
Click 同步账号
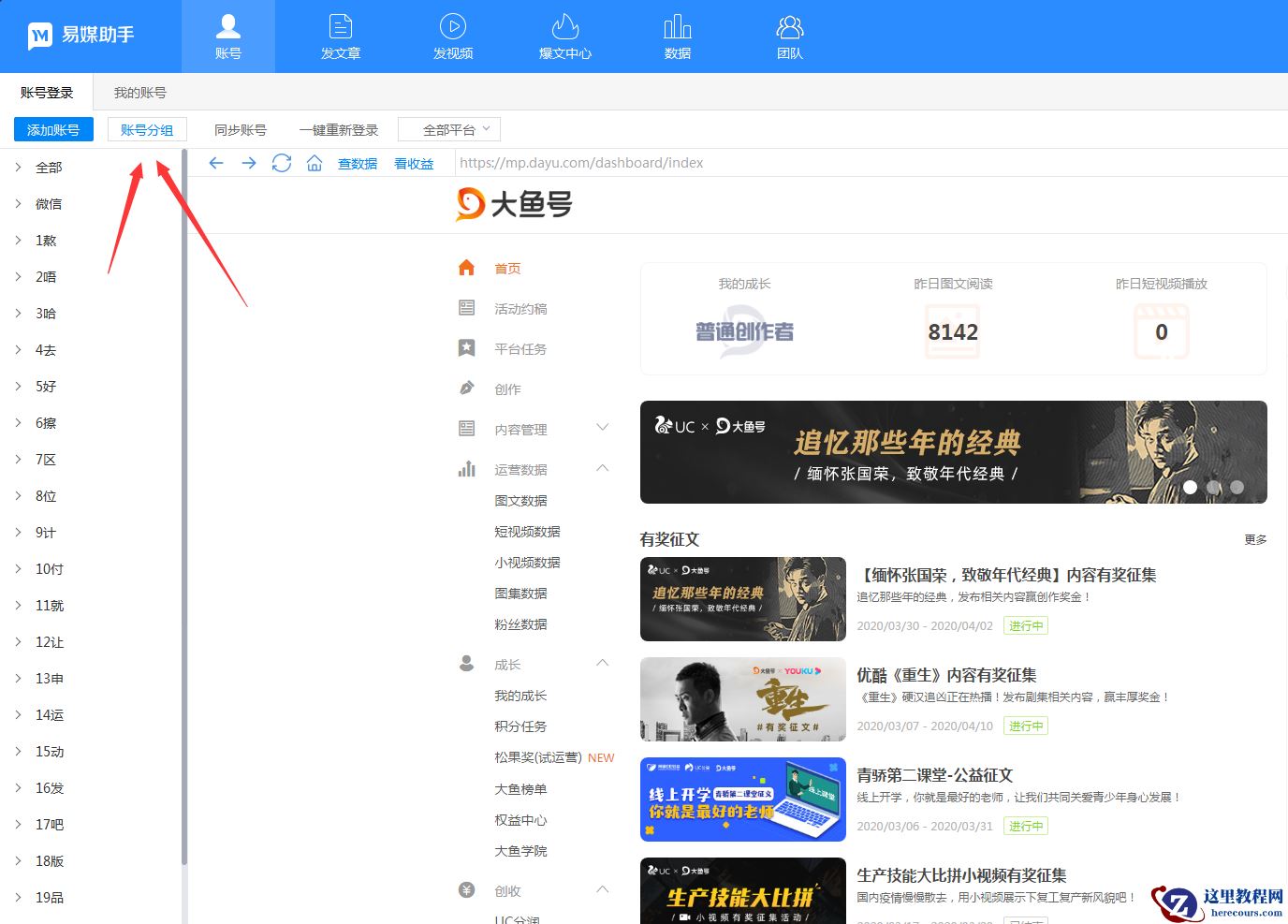241,130
